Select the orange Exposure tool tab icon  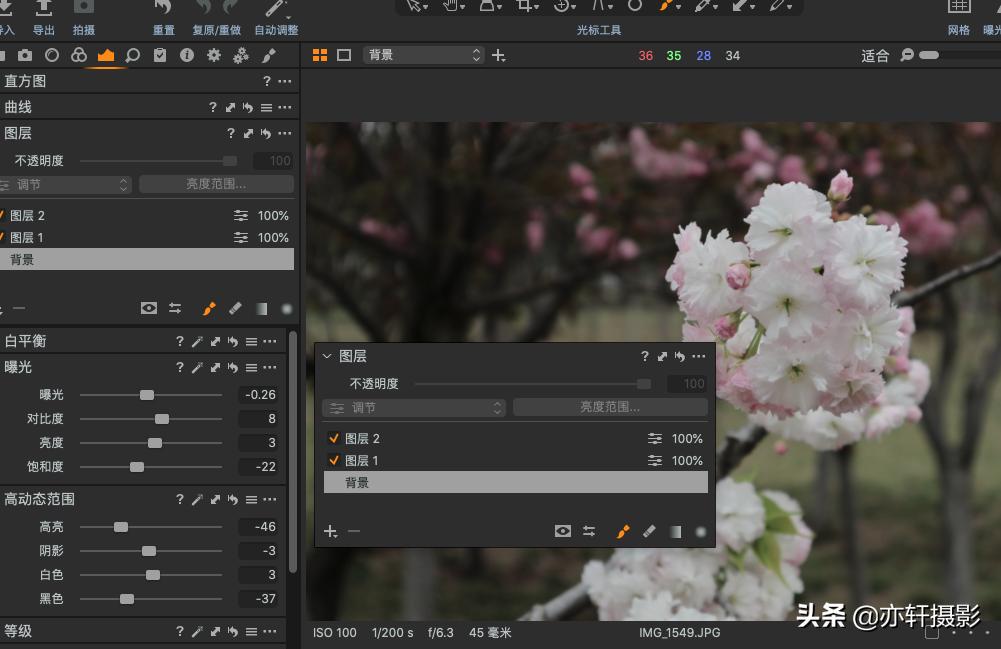point(106,55)
